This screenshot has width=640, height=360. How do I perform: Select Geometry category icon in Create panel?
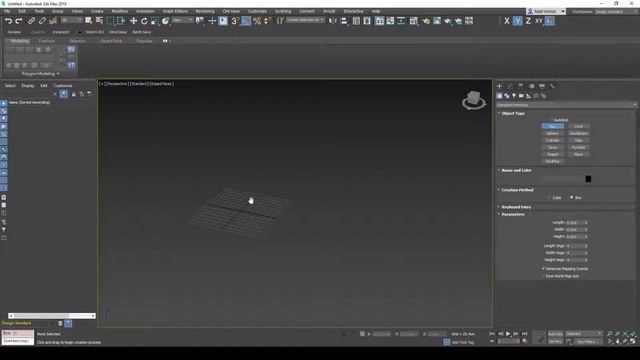click(x=499, y=96)
